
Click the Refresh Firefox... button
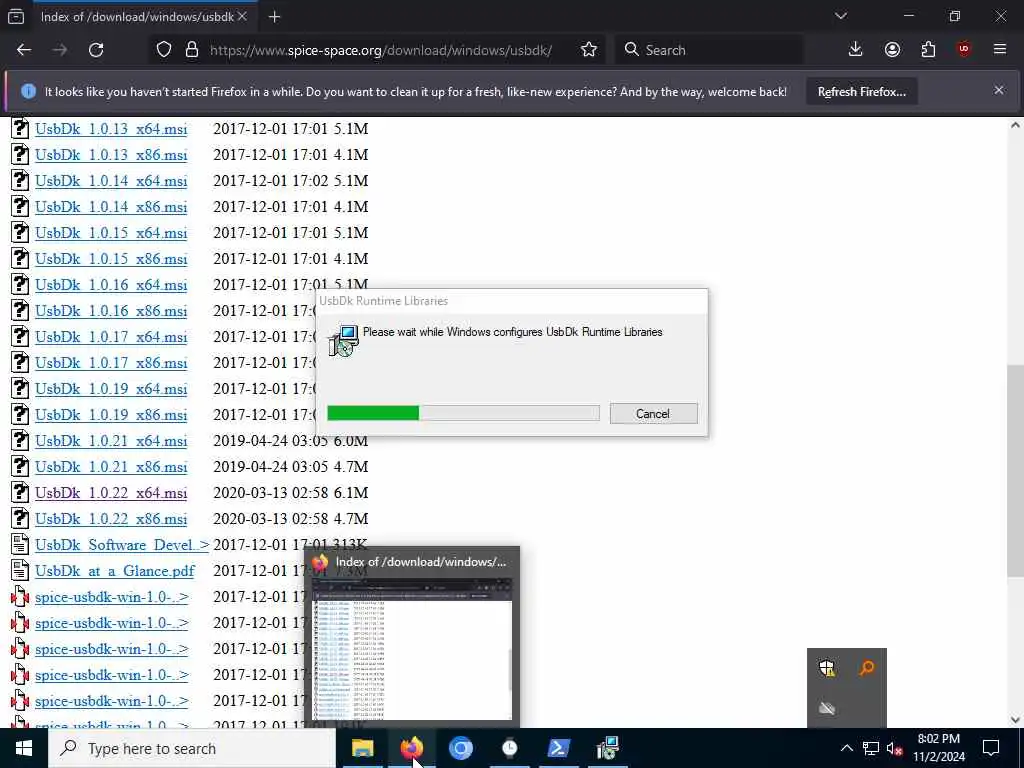pyautogui.click(x=861, y=91)
